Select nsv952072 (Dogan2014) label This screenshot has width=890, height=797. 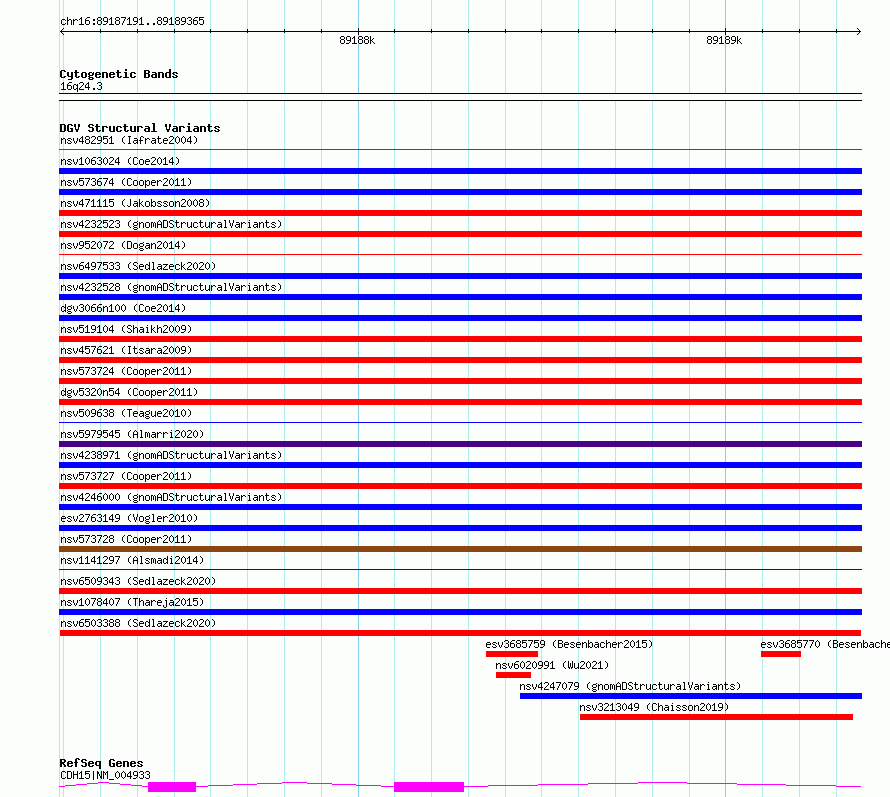point(123,245)
